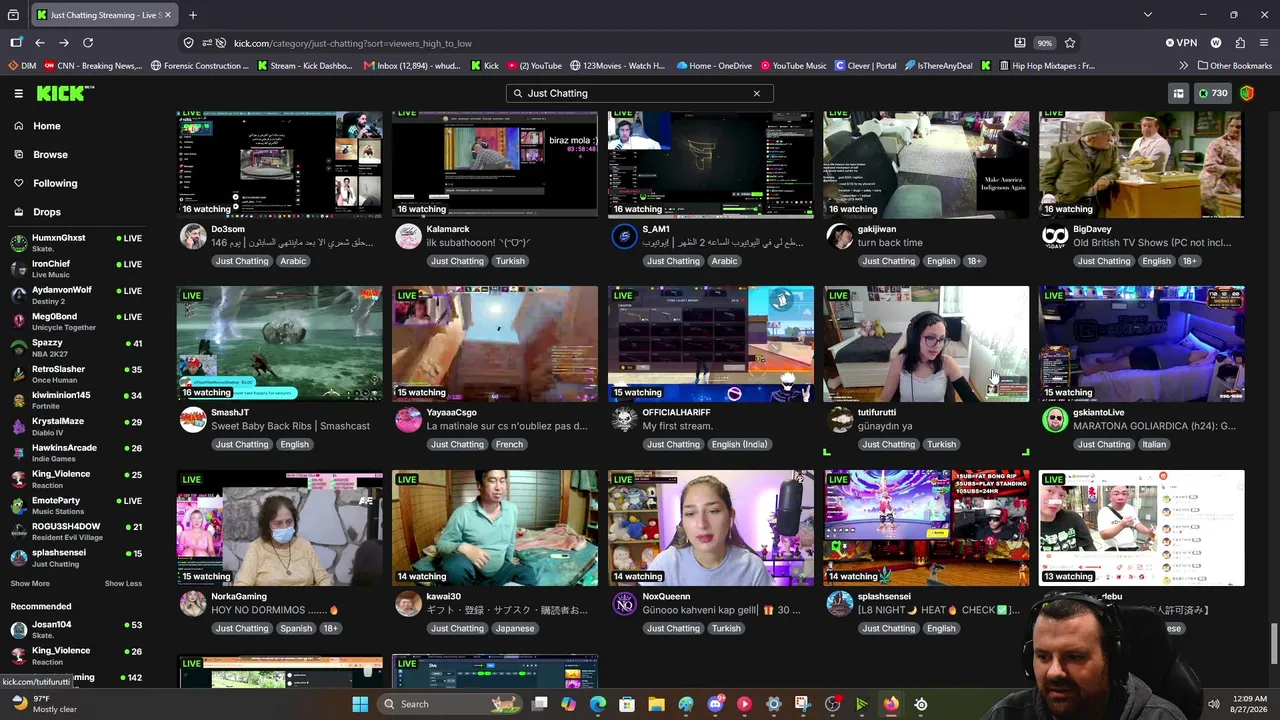Click kawai30 channel avatar
Screen dimensions: 1280x720
point(408,604)
